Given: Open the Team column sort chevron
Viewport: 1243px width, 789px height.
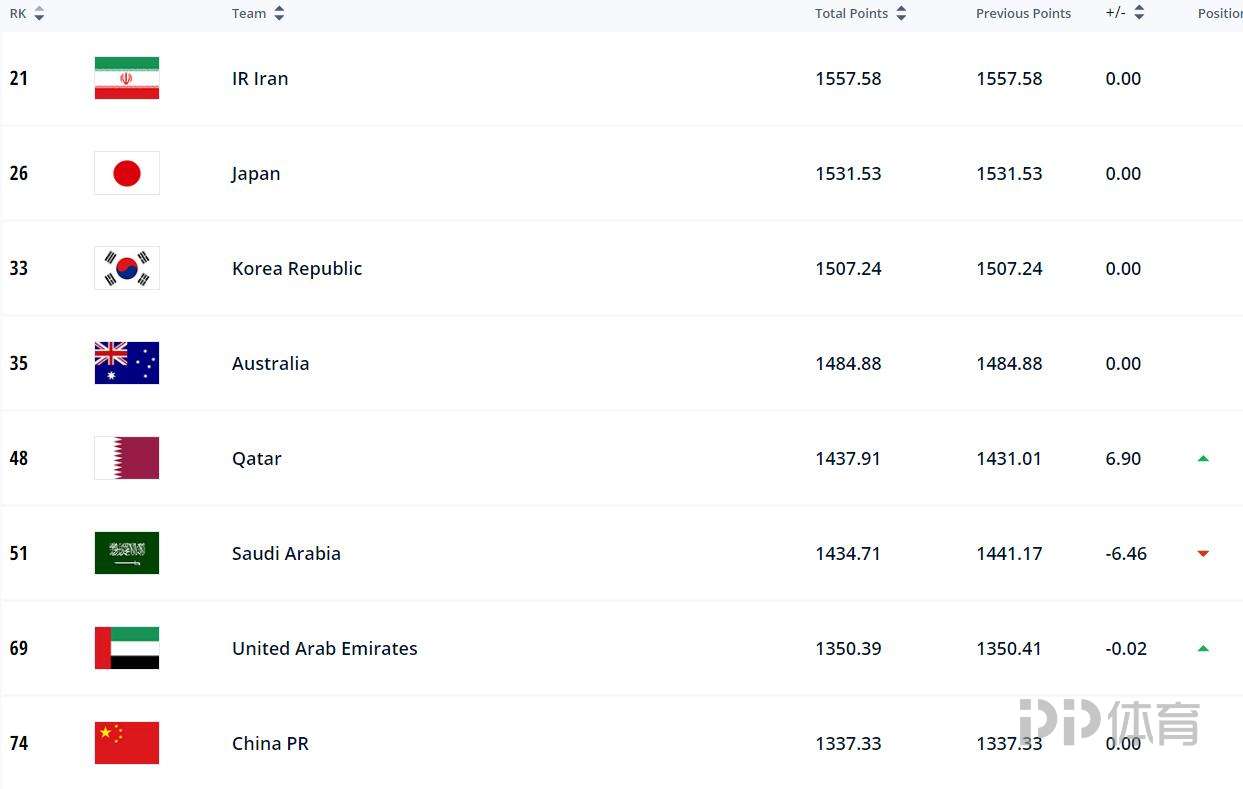Looking at the screenshot, I should (278, 13).
